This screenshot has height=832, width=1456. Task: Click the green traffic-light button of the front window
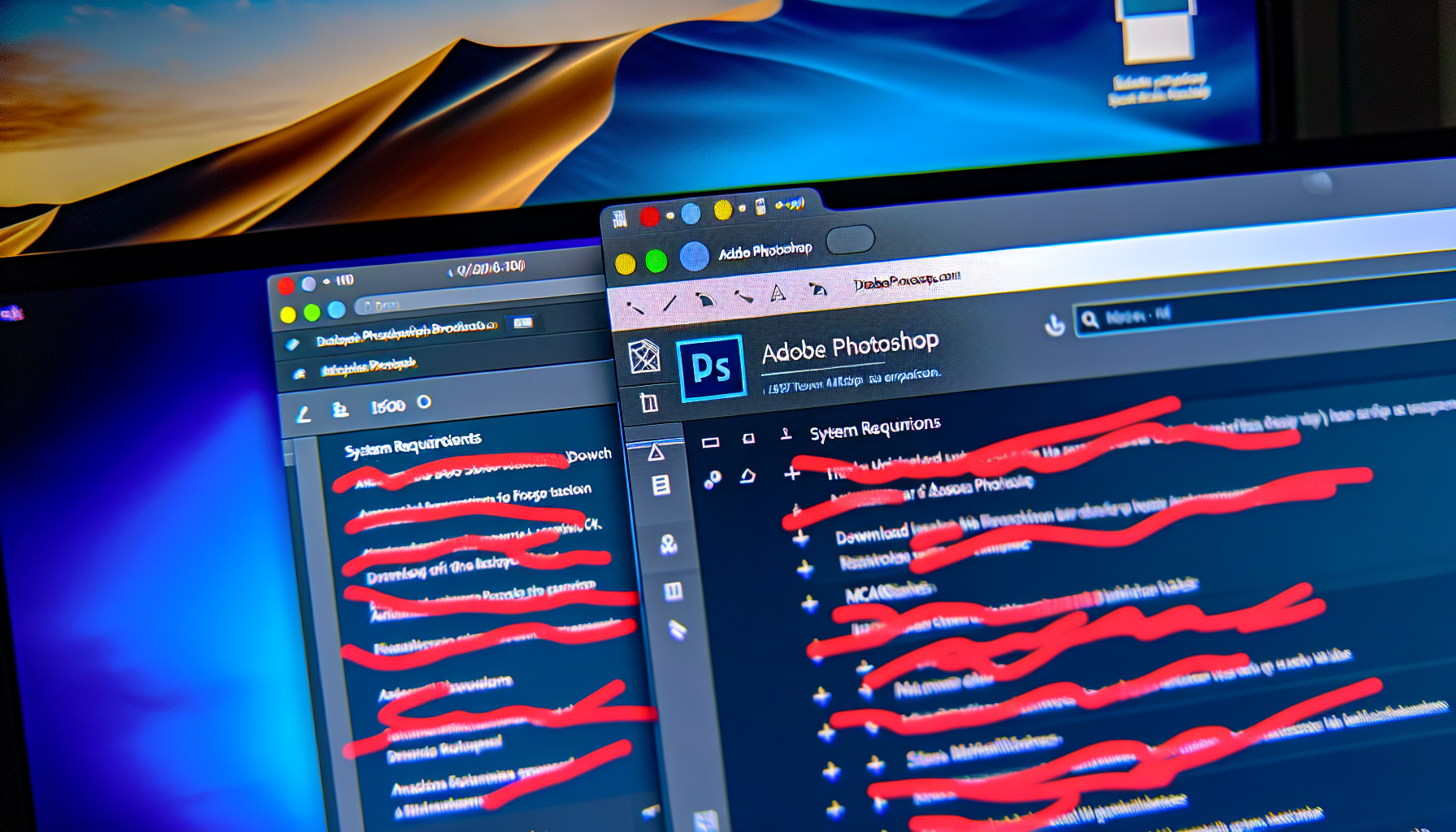point(656,261)
